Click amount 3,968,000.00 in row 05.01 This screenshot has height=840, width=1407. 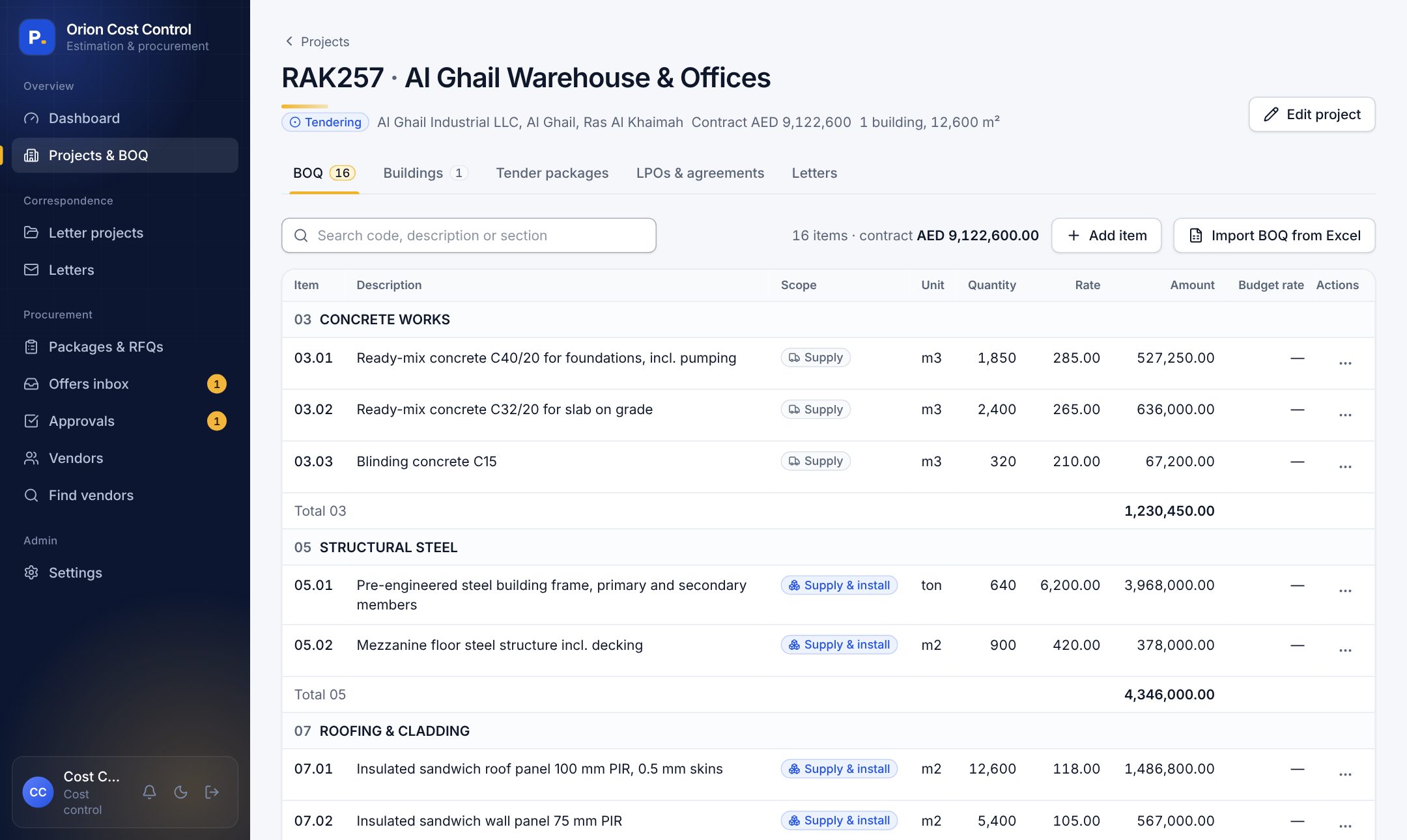tap(1169, 585)
